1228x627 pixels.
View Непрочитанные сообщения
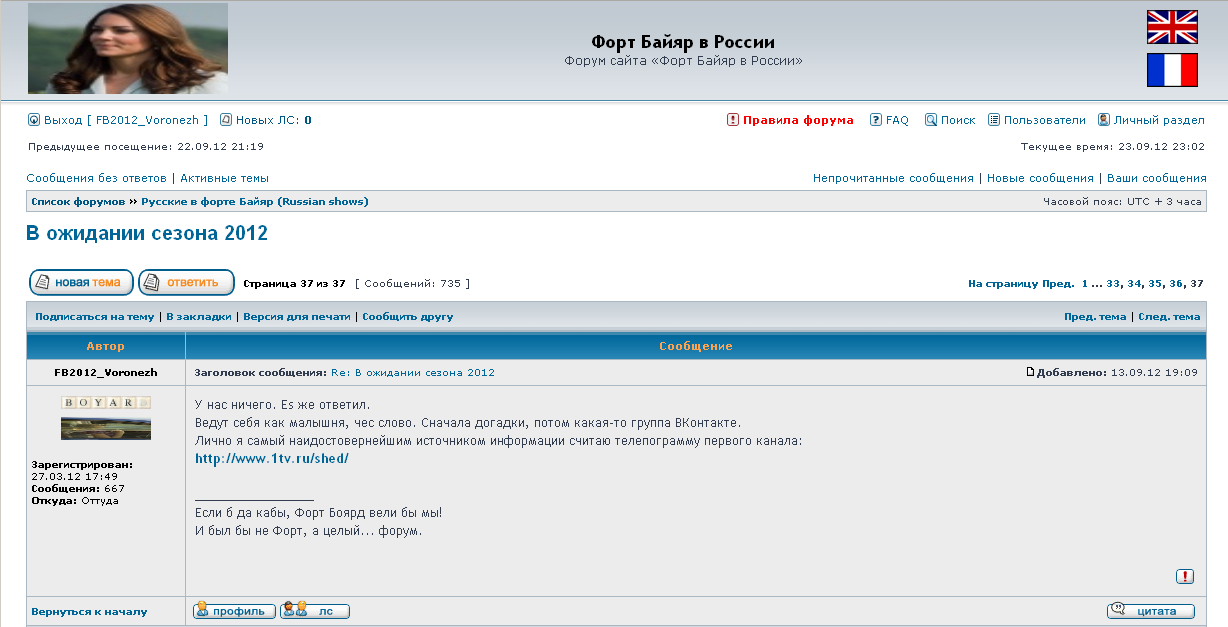pyautogui.click(x=893, y=178)
